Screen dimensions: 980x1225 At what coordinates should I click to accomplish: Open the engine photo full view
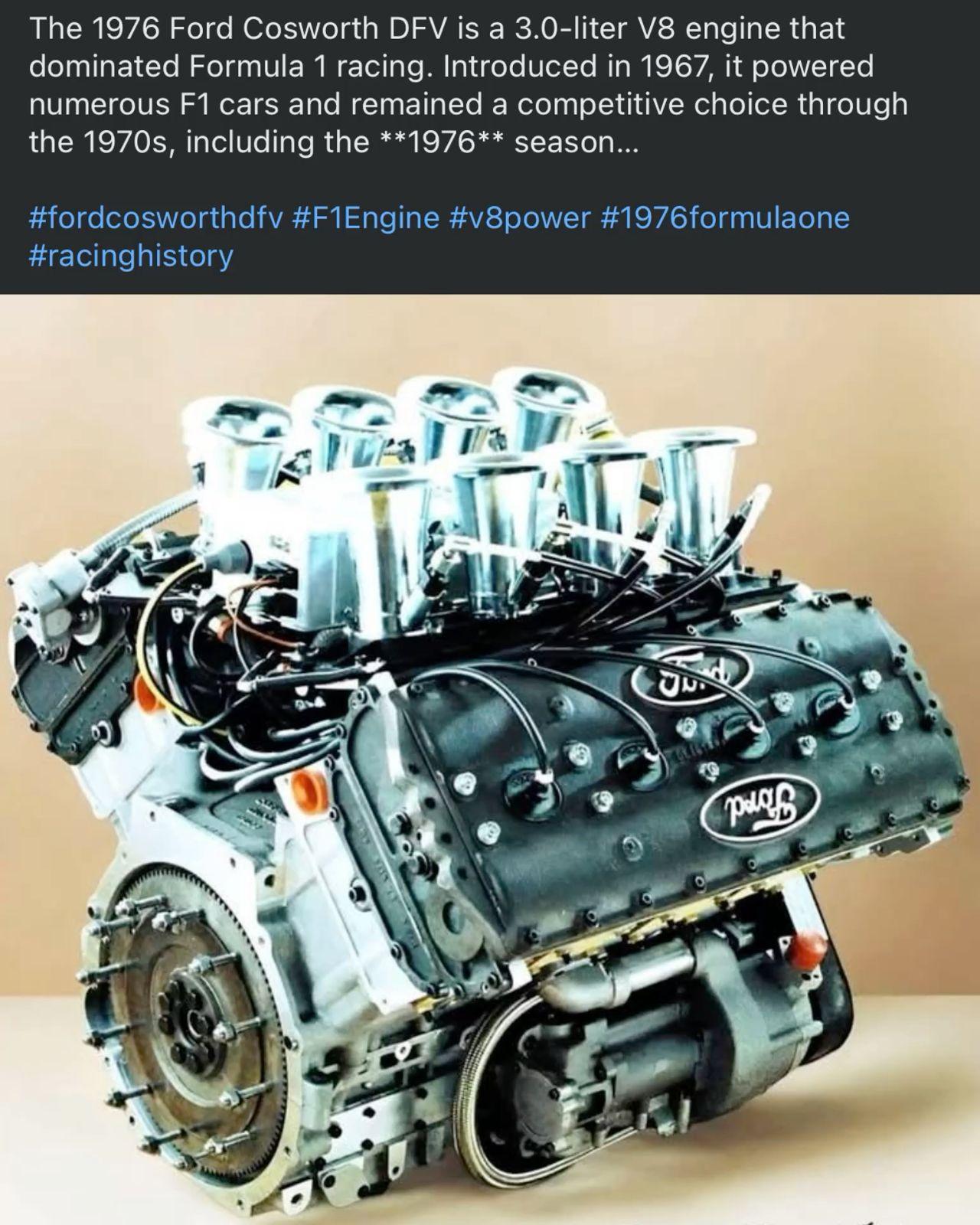(x=490, y=759)
